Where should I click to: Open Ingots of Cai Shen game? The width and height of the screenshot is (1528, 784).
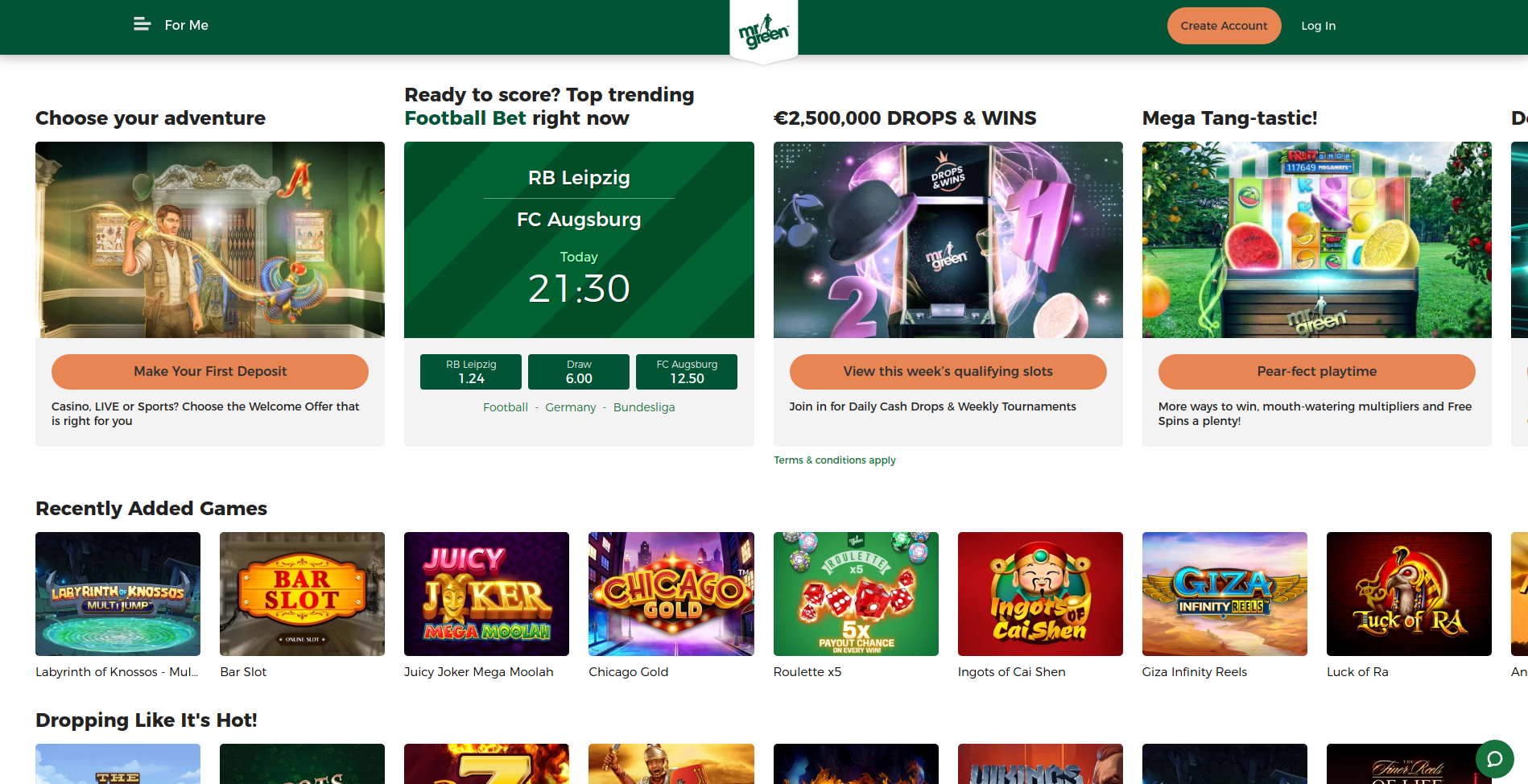click(1040, 594)
